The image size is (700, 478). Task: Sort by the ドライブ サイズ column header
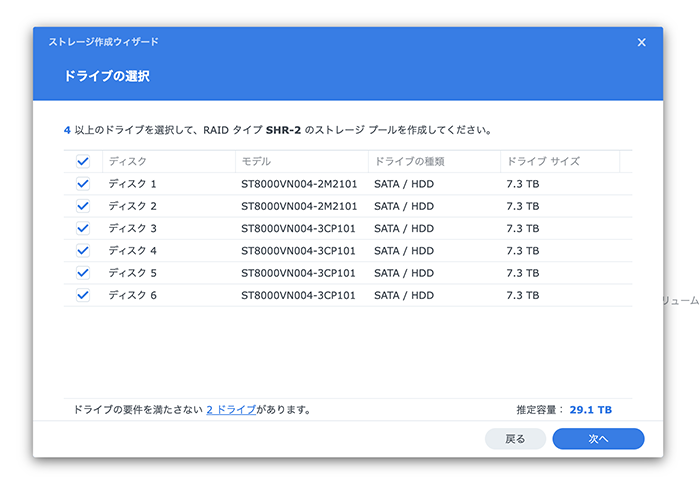tap(560, 161)
